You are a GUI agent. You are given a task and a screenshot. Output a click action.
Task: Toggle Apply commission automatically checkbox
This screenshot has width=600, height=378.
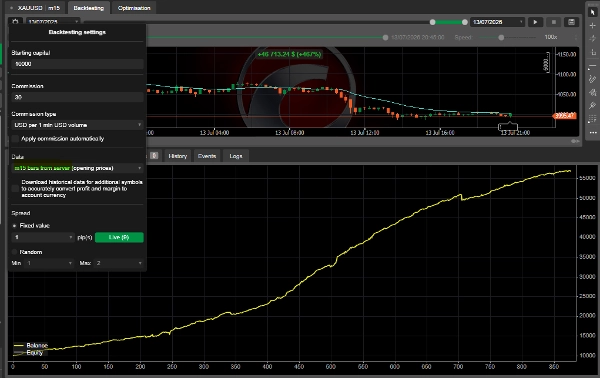pos(15,138)
